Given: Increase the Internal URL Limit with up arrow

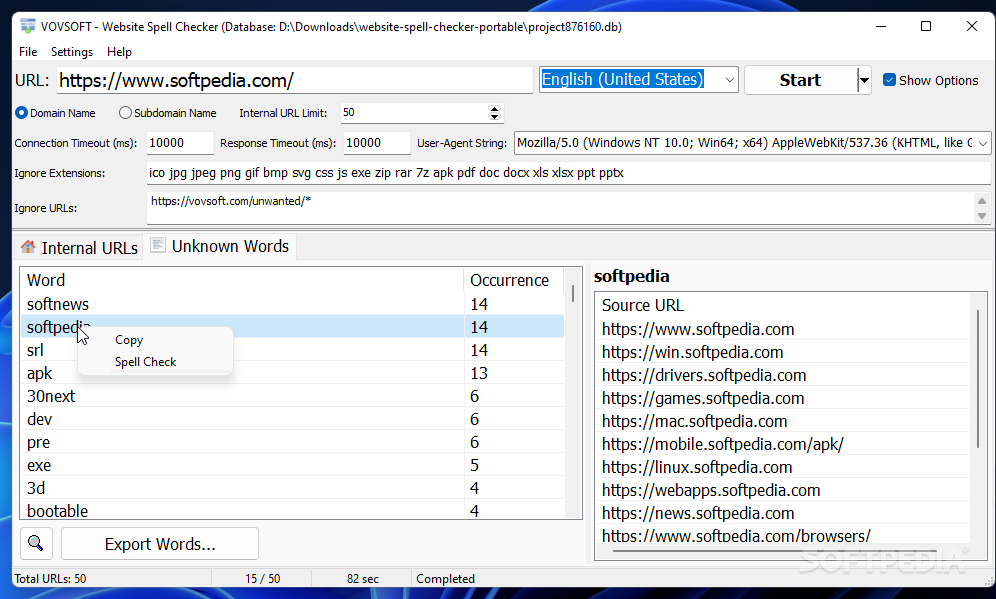Looking at the screenshot, I should (x=494, y=109).
